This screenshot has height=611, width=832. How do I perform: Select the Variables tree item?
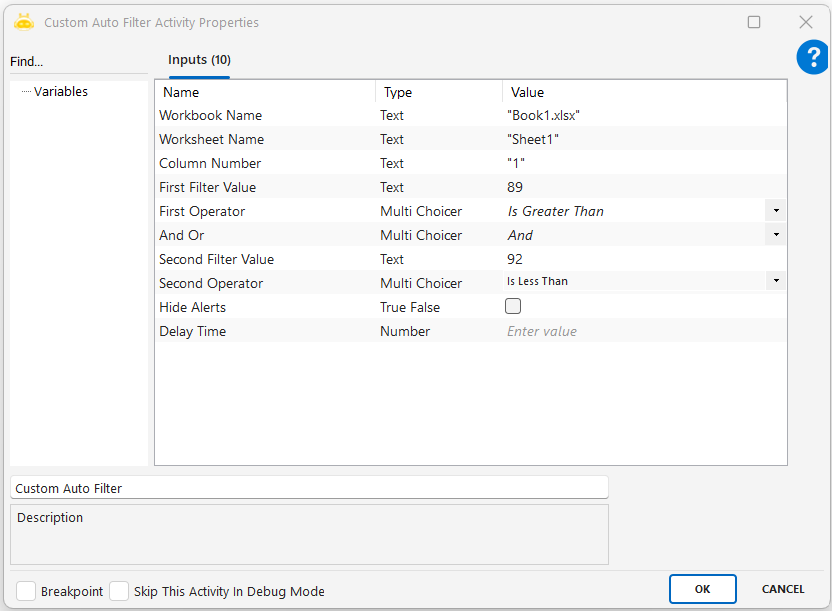click(x=61, y=92)
